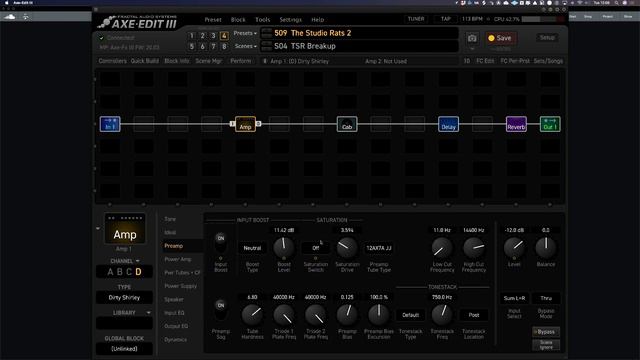Select the Delay block on the grid

coord(448,124)
